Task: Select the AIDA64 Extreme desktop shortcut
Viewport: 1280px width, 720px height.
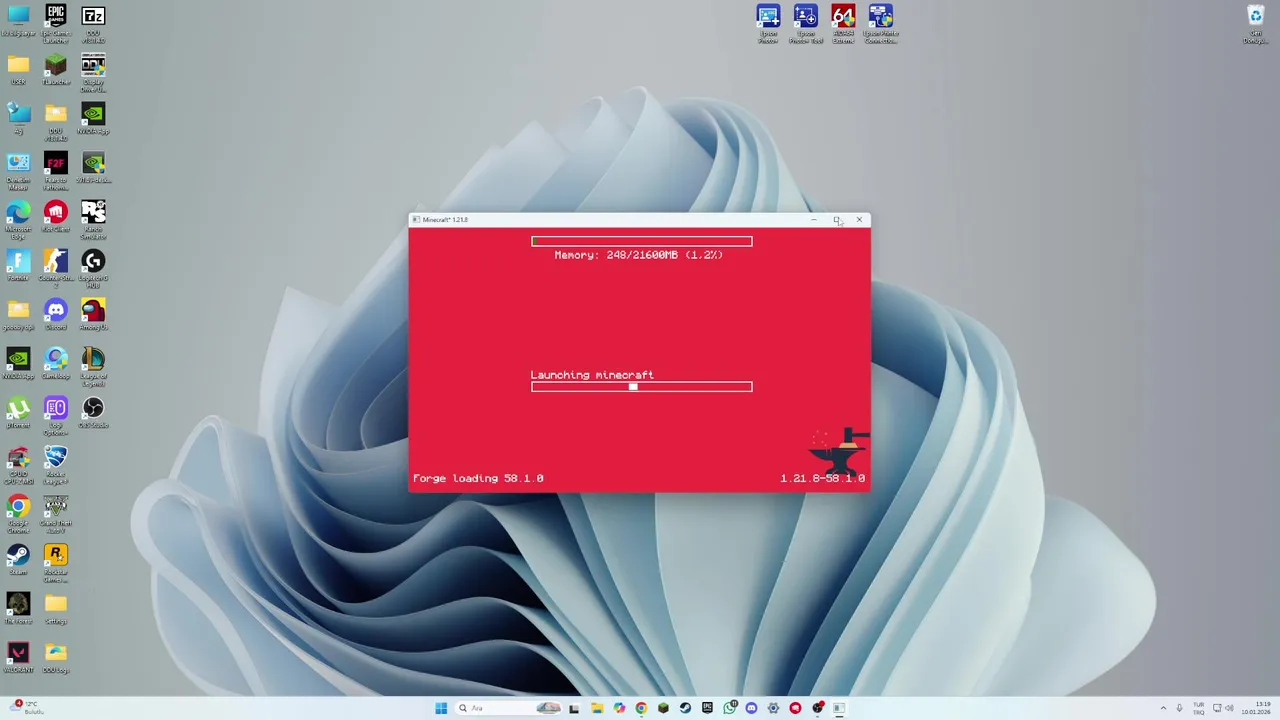Action: click(843, 23)
